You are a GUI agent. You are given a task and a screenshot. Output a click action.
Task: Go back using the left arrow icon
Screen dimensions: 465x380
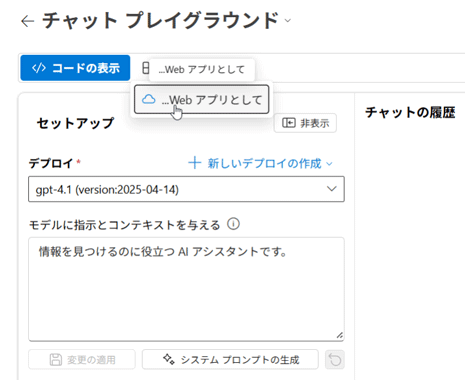pos(27,21)
